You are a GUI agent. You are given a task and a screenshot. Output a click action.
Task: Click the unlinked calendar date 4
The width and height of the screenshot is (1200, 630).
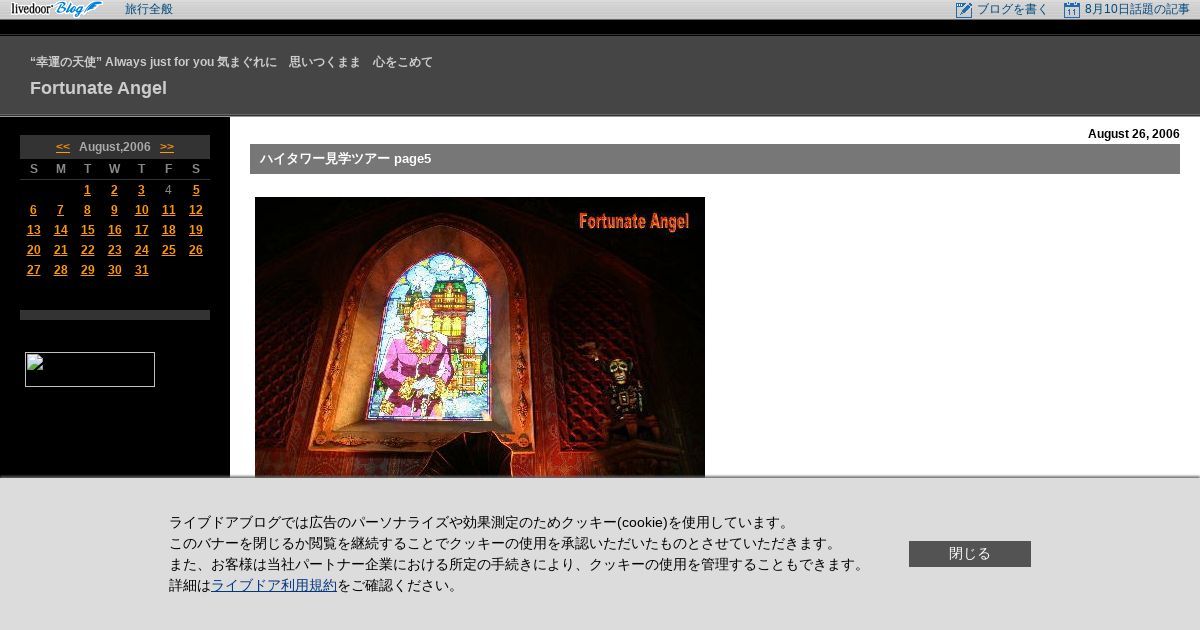click(168, 190)
